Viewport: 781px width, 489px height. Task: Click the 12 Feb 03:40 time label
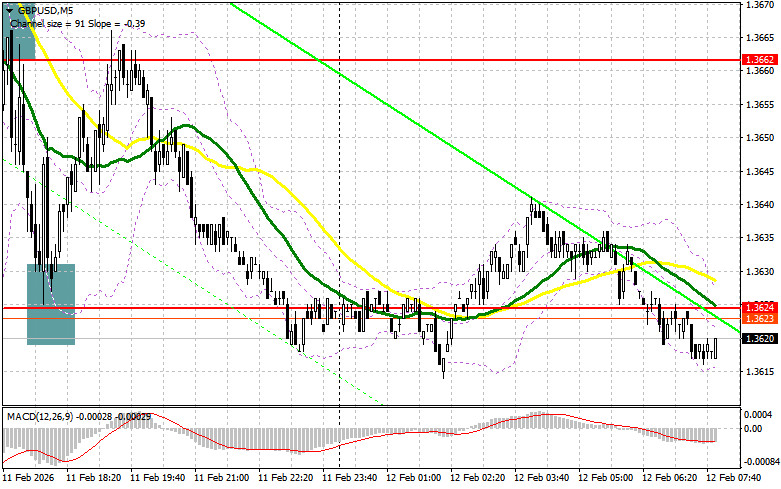tap(541, 478)
